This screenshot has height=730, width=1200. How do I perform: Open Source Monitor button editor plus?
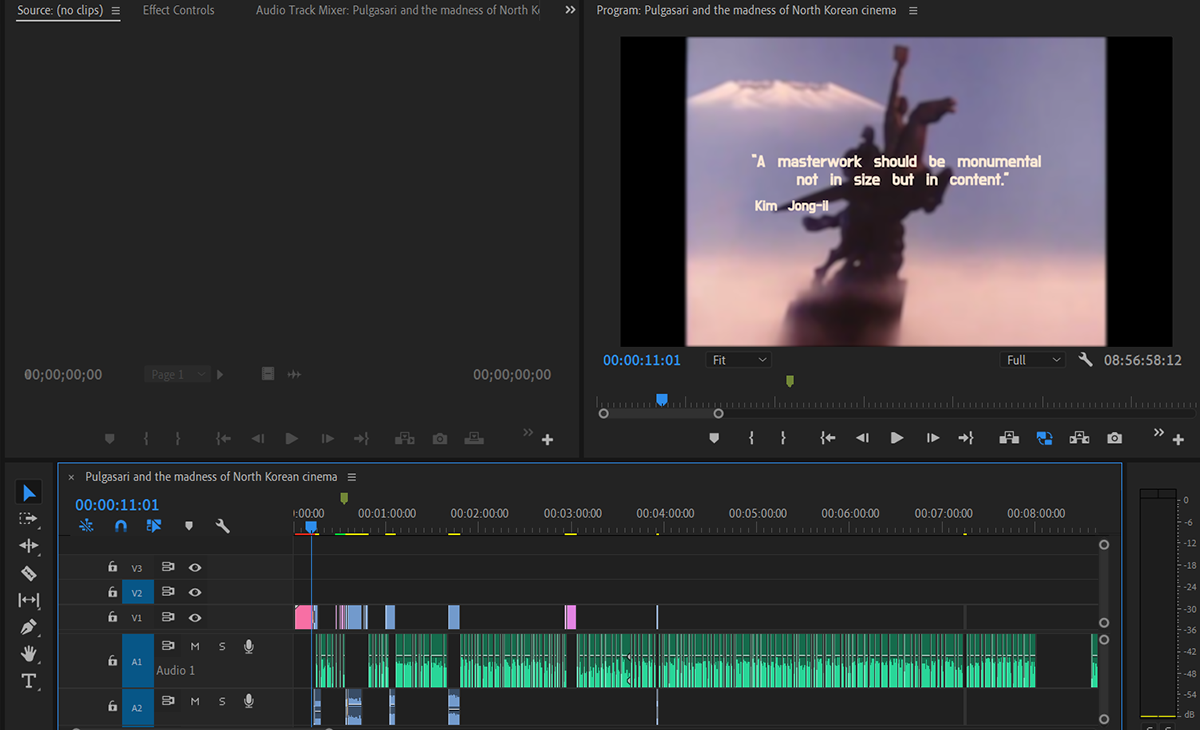(x=547, y=440)
